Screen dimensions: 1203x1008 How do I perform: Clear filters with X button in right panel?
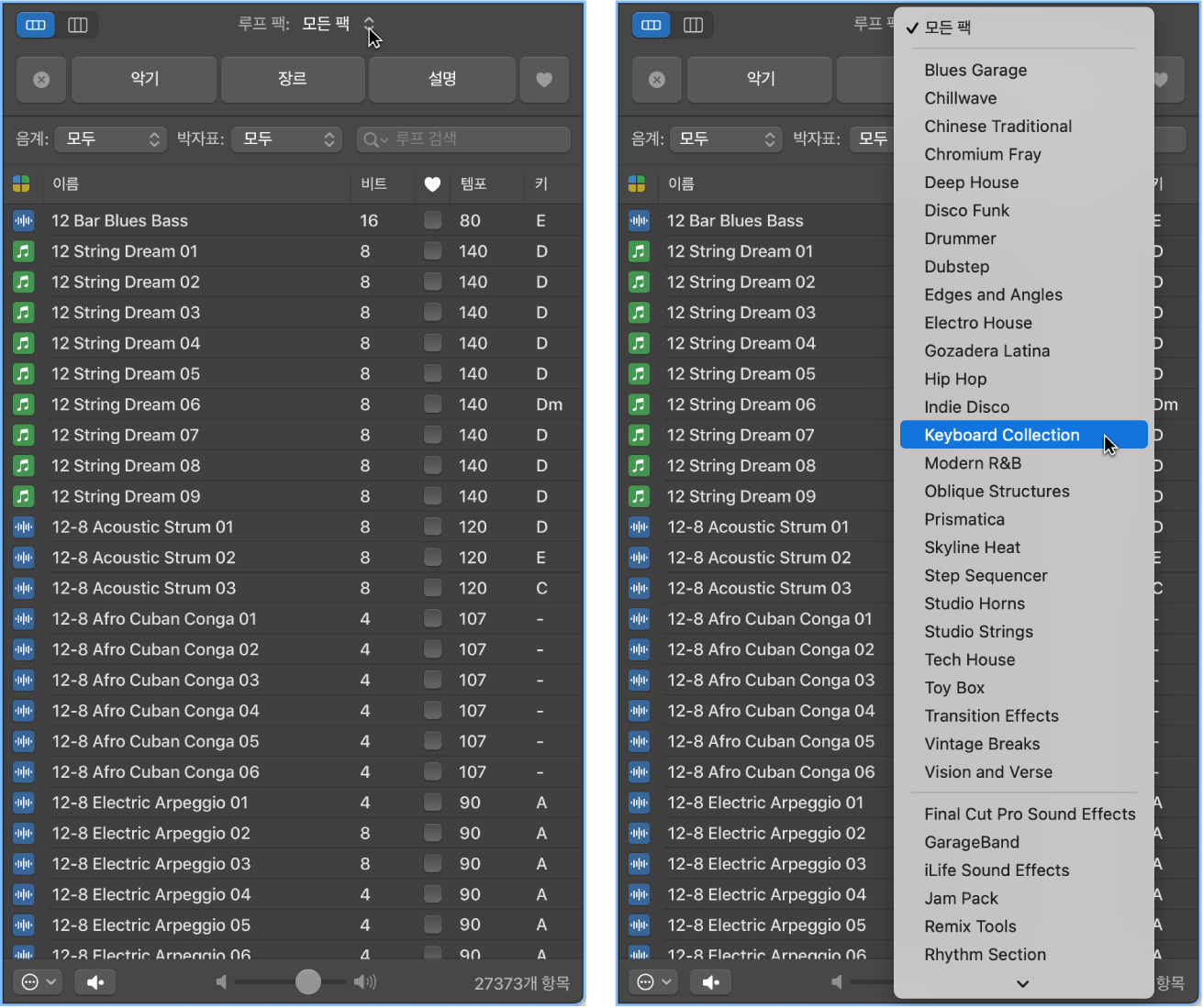tap(657, 80)
